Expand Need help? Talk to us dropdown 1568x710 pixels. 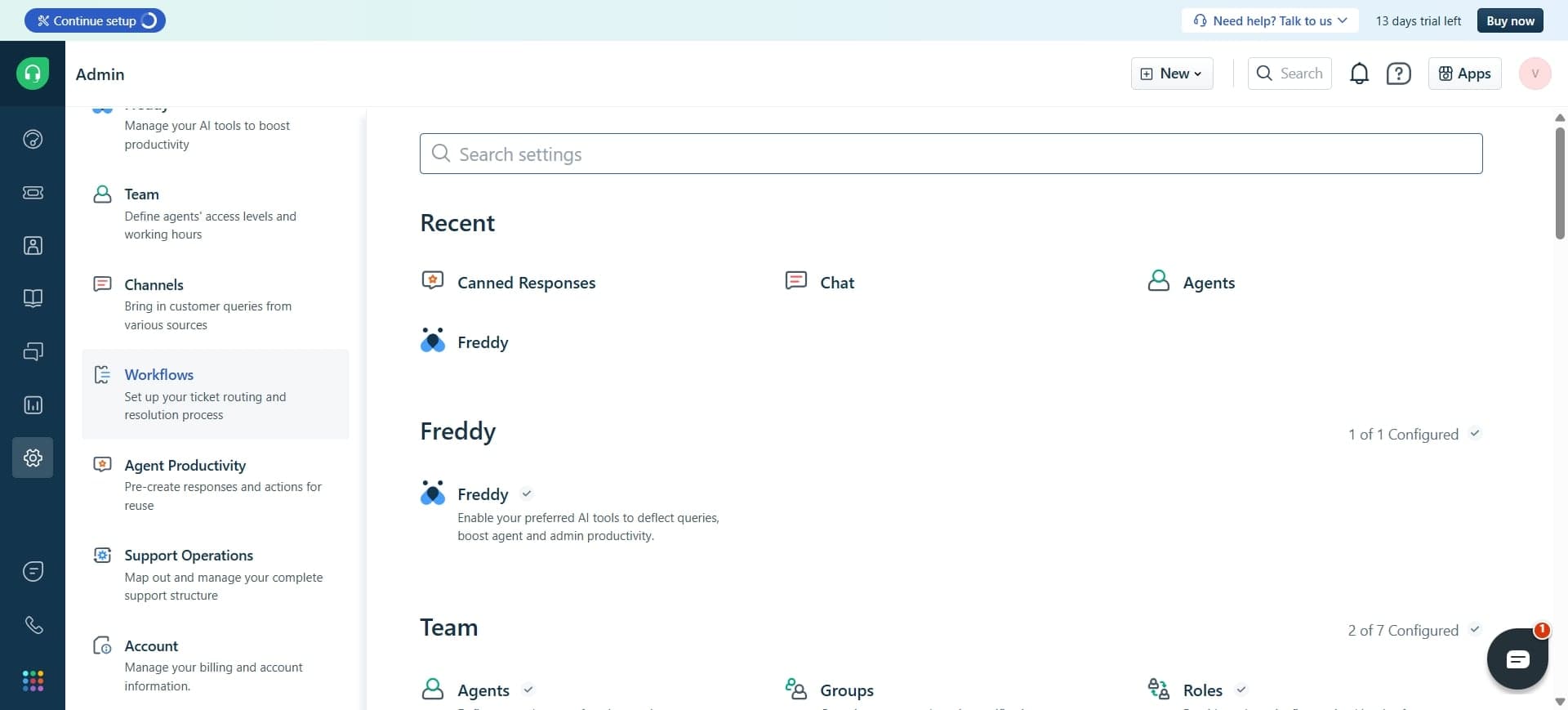pyautogui.click(x=1269, y=20)
